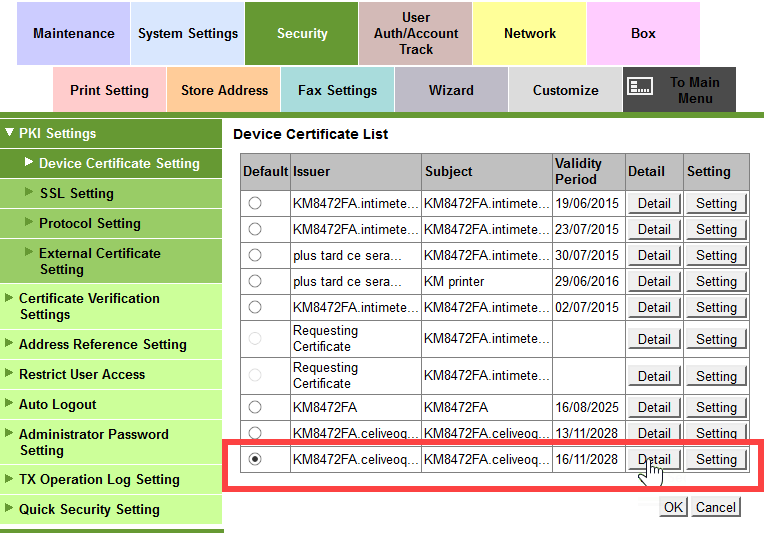Open Detail for 02/07/2015 certificate

[x=654, y=307]
